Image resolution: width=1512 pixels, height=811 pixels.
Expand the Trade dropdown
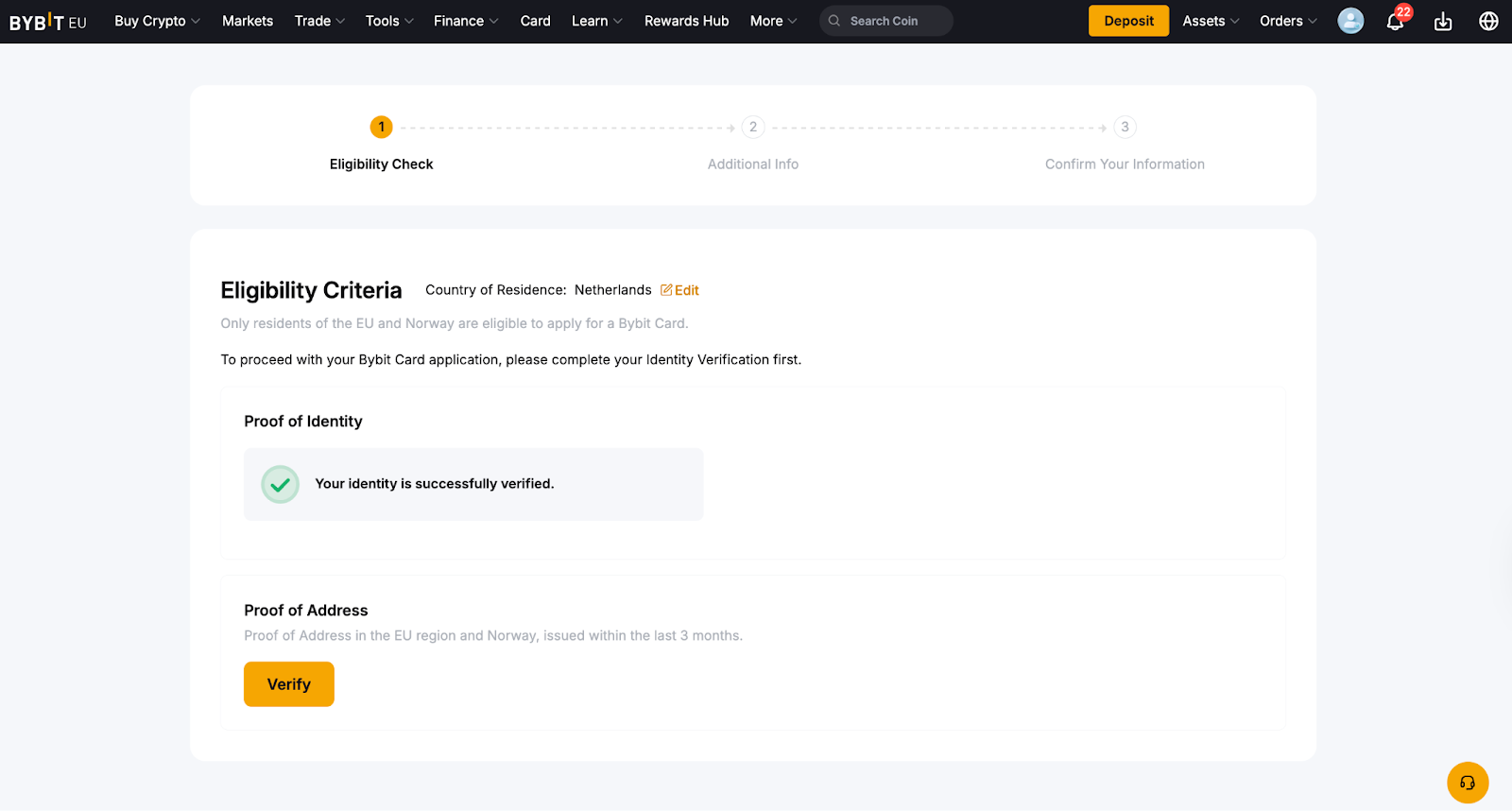pyautogui.click(x=319, y=21)
